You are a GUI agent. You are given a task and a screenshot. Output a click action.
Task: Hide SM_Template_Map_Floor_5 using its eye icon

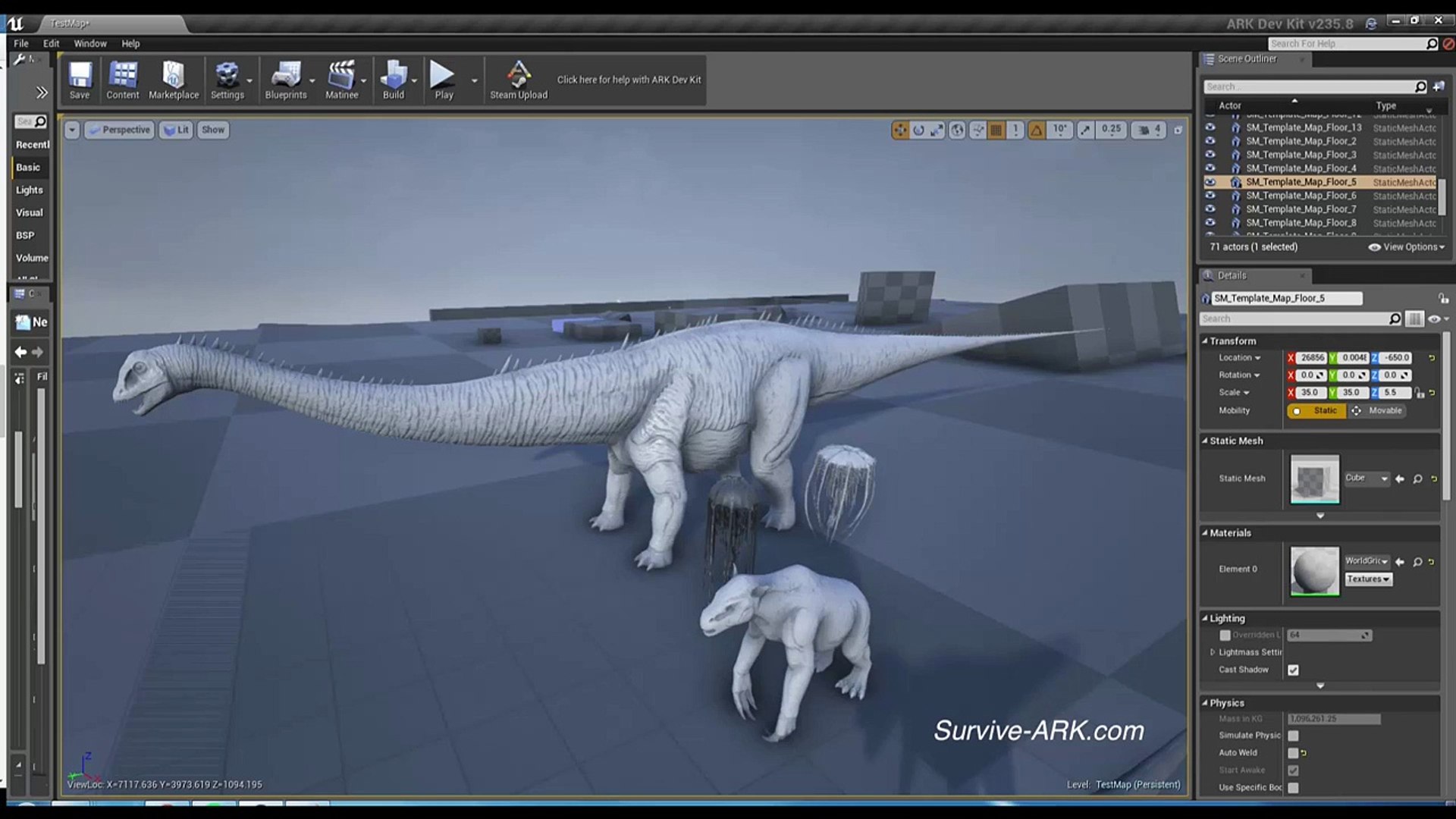(1210, 182)
